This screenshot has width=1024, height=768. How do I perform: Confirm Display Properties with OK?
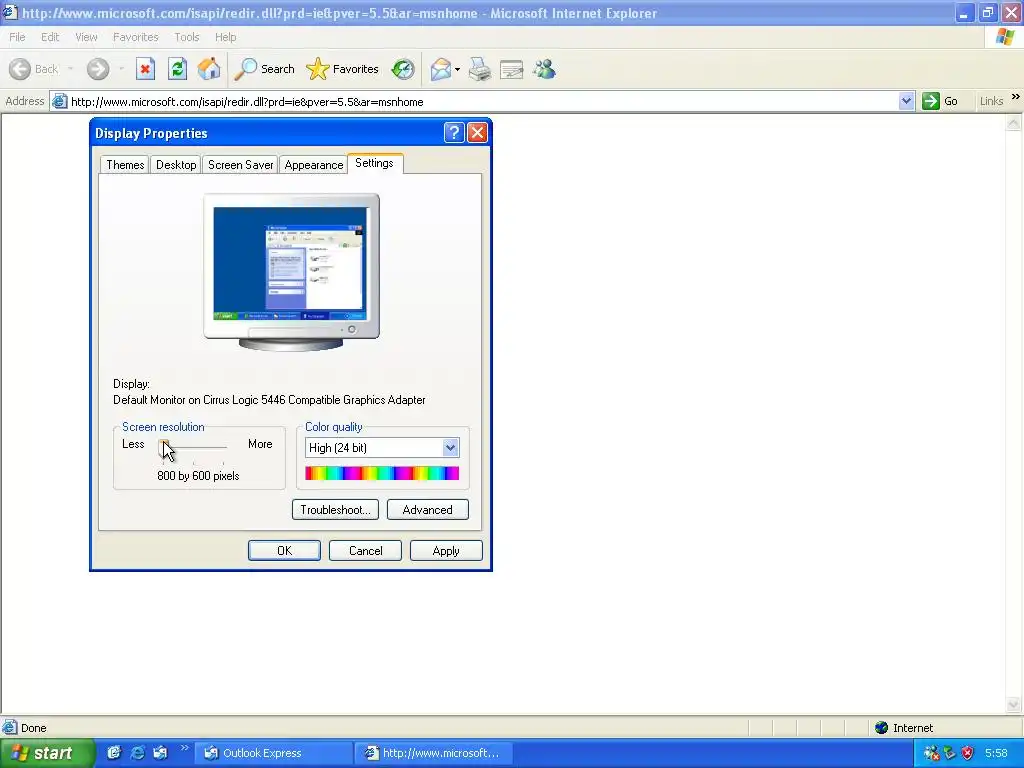tap(284, 551)
